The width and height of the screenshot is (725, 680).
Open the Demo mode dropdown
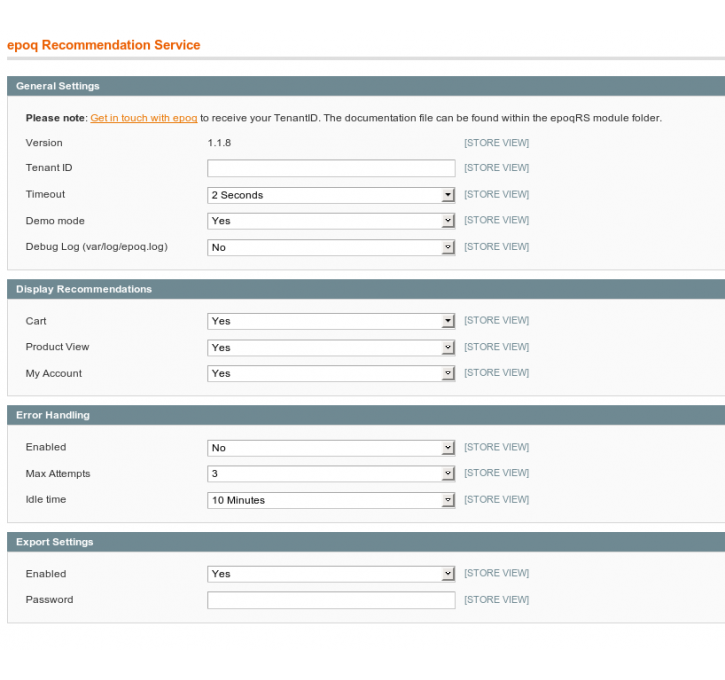[x=331, y=221]
